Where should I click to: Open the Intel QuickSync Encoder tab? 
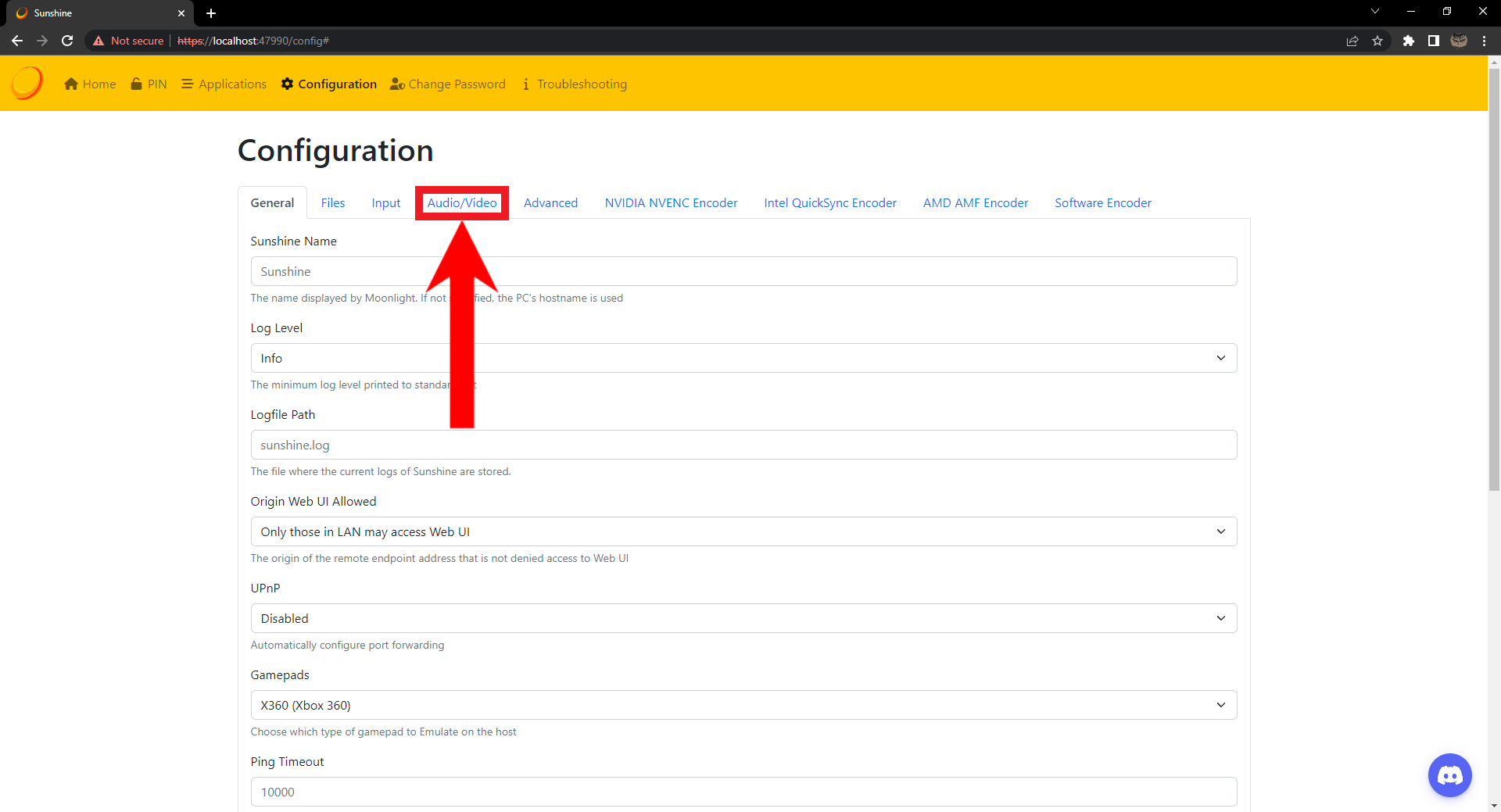pos(830,203)
